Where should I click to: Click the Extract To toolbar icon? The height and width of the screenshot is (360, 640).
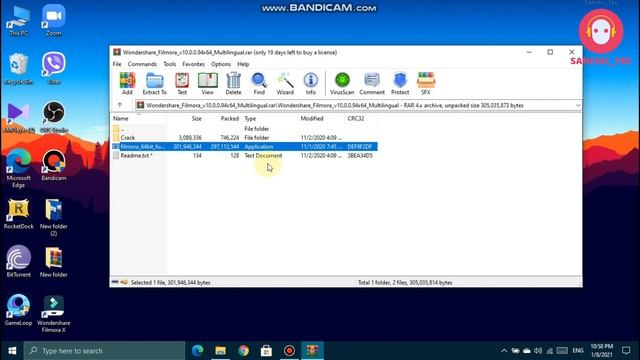pos(155,83)
